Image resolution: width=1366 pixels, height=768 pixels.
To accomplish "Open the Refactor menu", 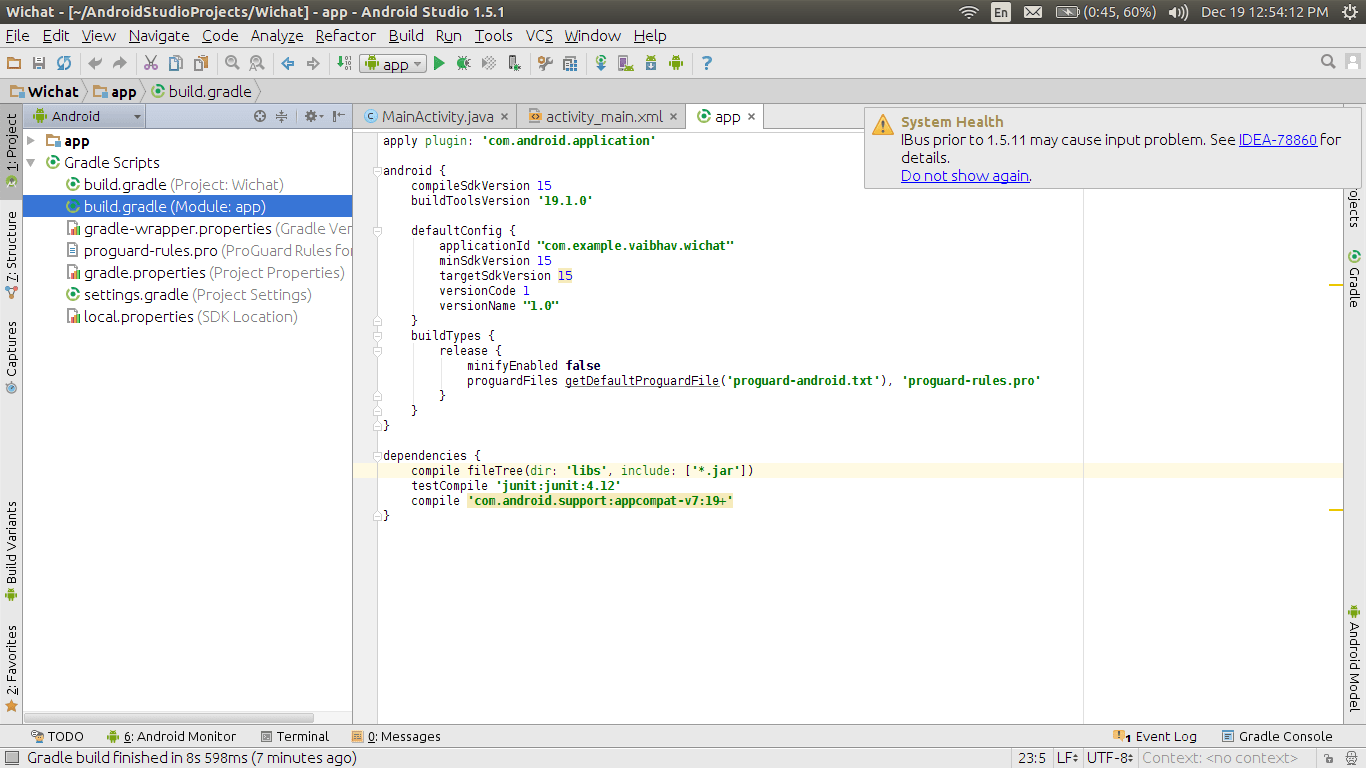I will (x=346, y=36).
